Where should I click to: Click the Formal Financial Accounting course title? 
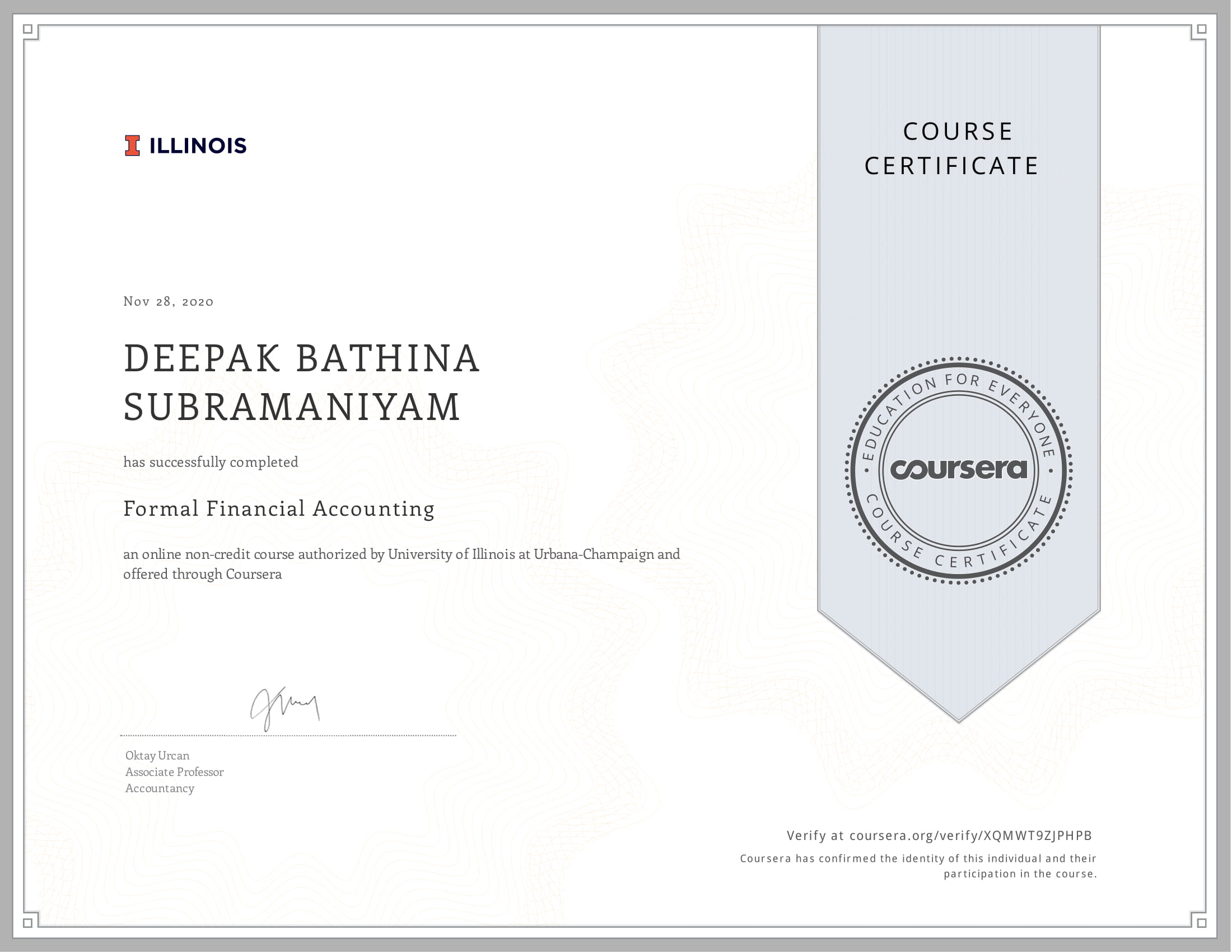[x=279, y=508]
